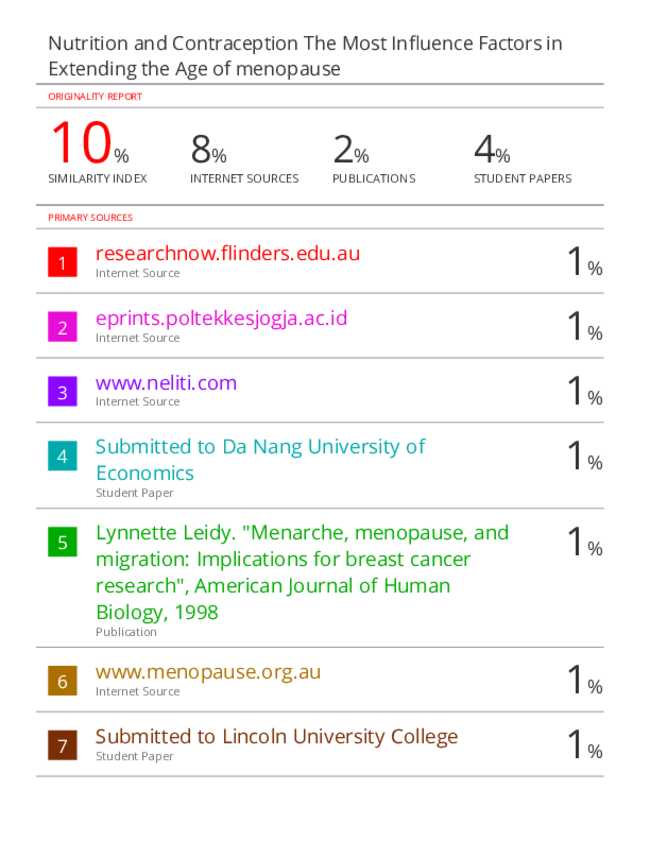Select Submitted to Lincoln University College source

tap(277, 736)
